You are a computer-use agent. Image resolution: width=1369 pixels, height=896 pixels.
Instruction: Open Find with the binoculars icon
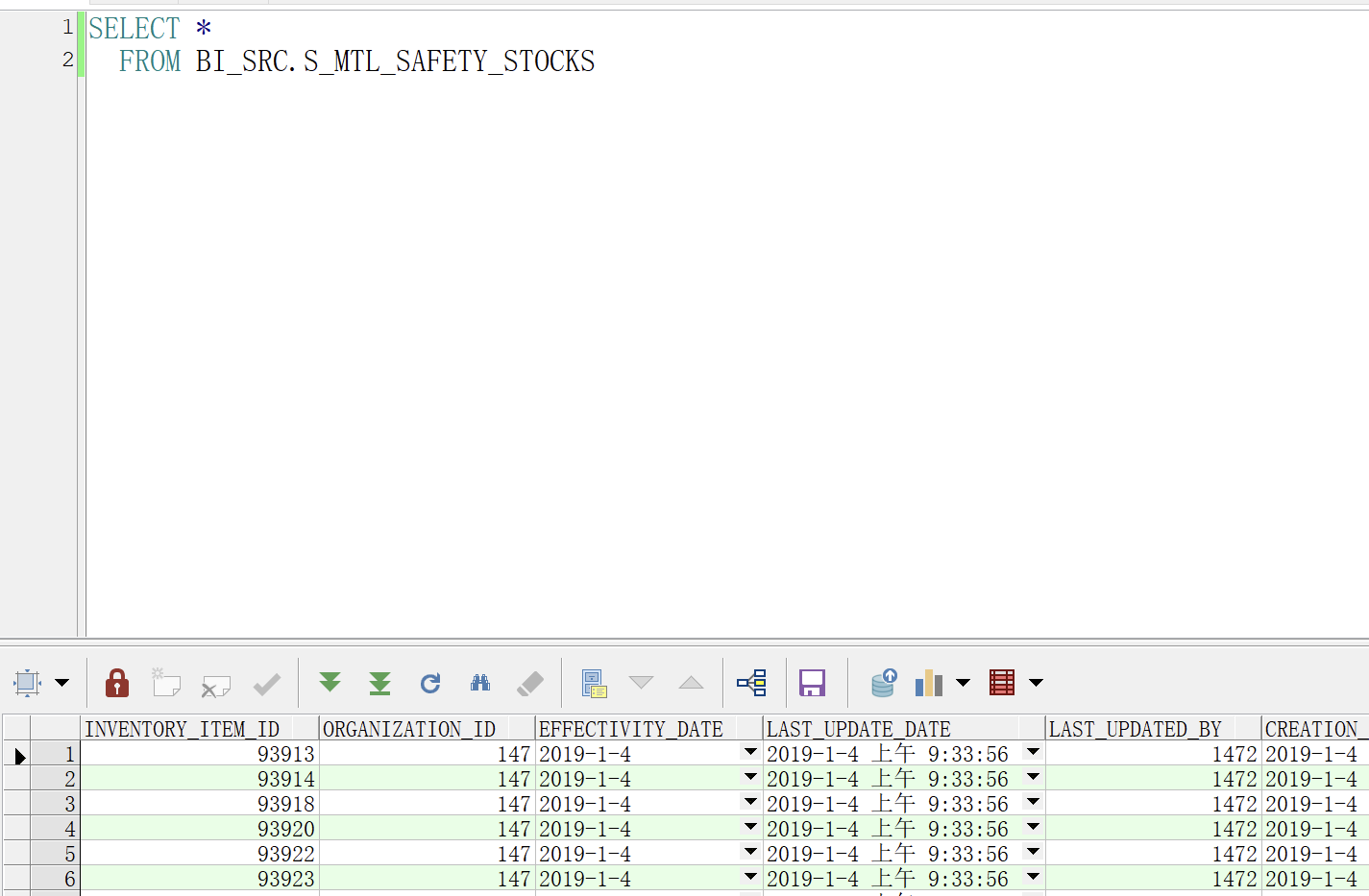pyautogui.click(x=480, y=683)
